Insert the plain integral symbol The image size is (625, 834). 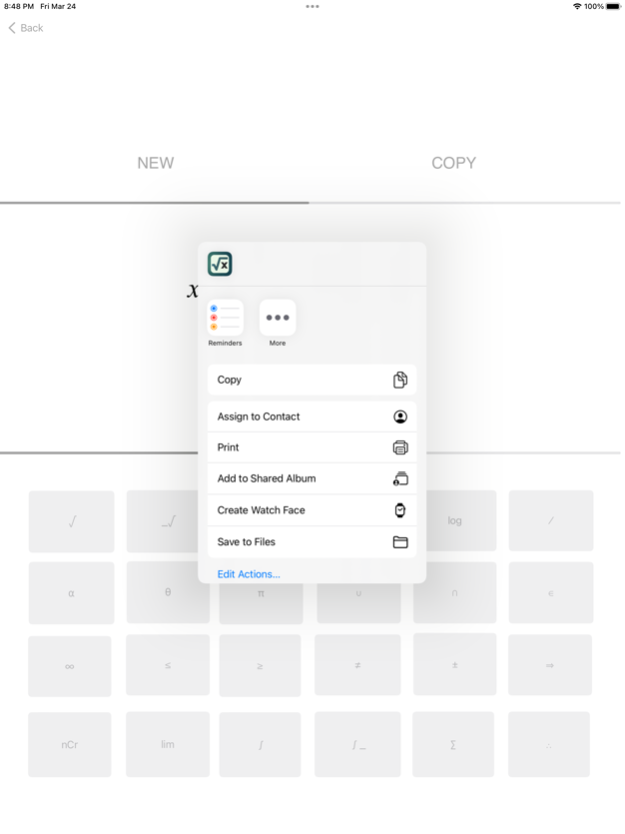[260, 745]
